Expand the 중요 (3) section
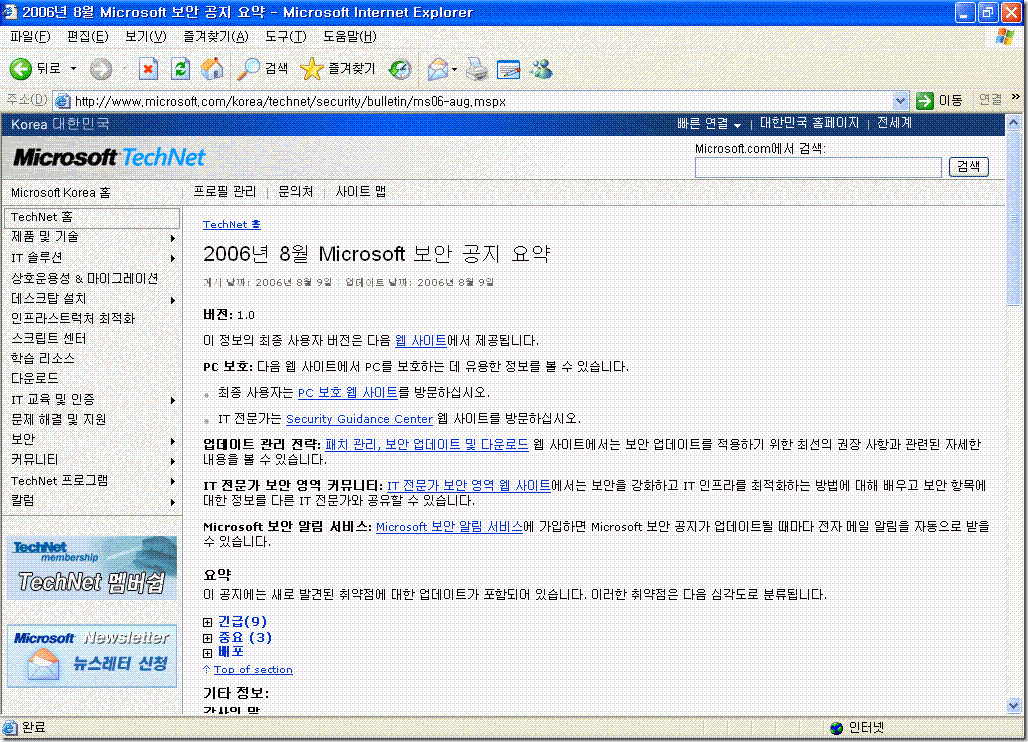1028x742 pixels. coord(207,638)
